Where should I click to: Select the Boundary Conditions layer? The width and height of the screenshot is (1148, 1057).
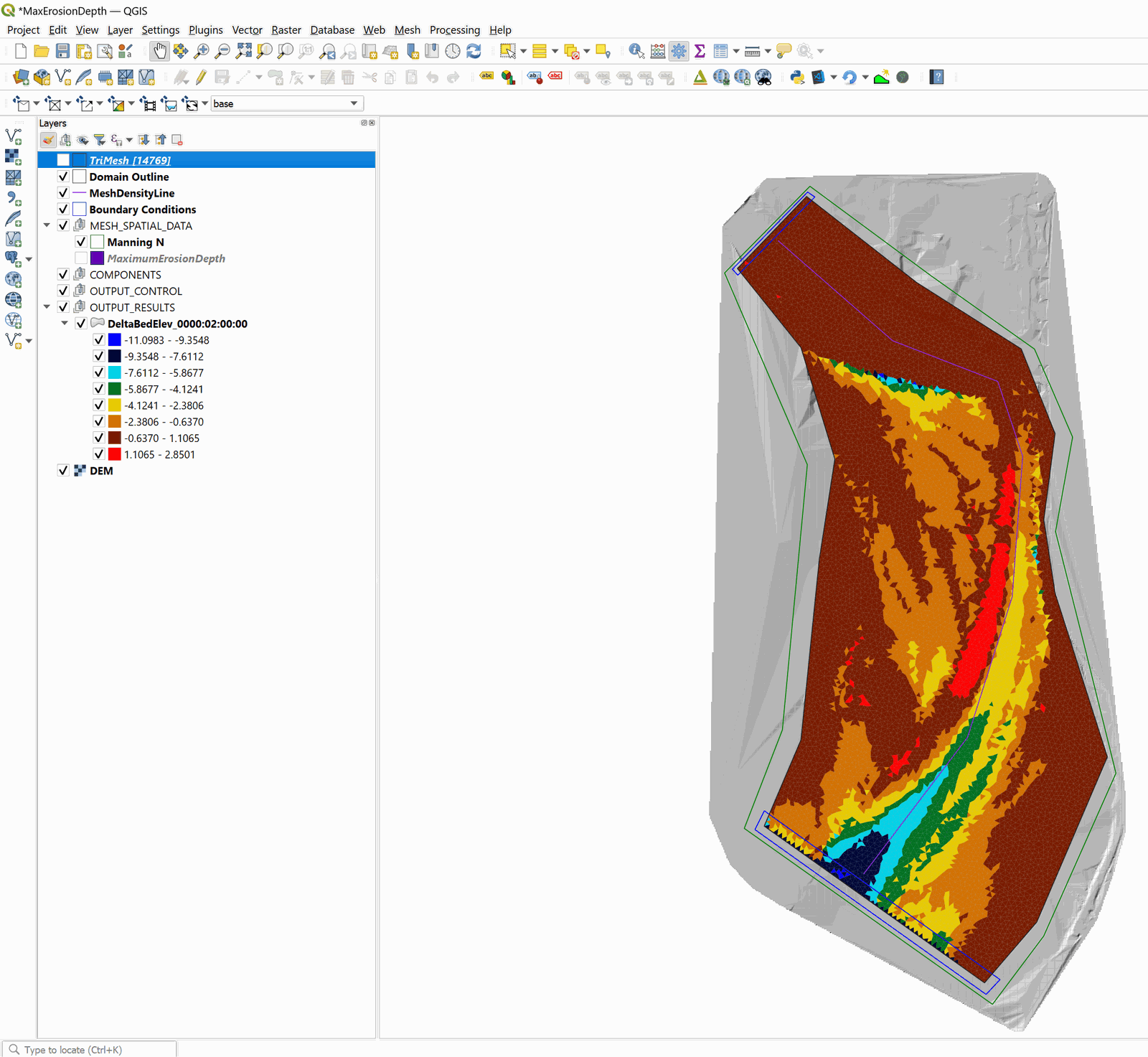pos(142,210)
